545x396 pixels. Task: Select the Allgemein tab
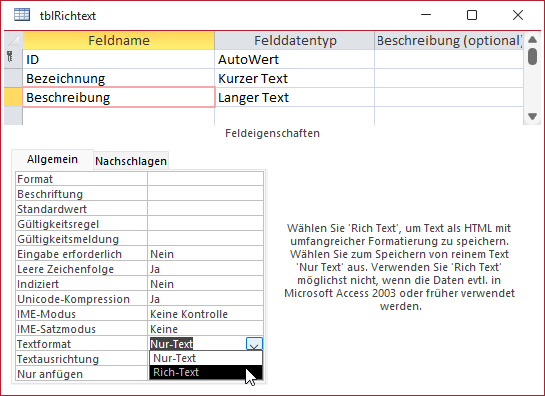click(x=52, y=159)
